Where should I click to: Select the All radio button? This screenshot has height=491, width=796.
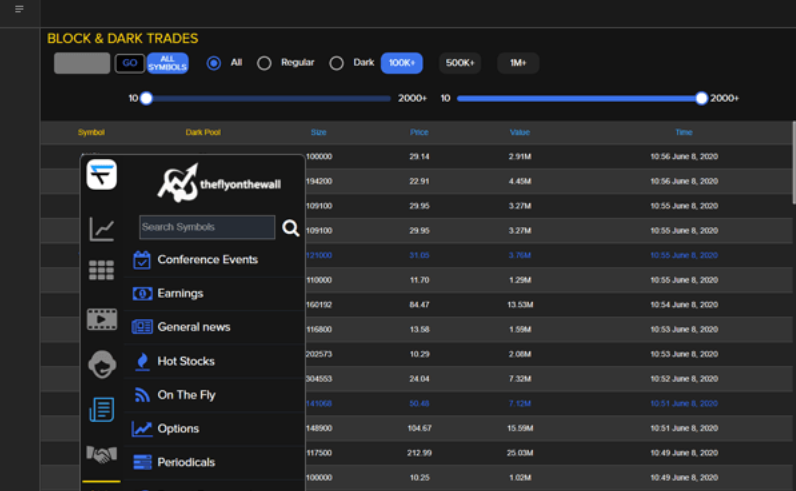[x=214, y=63]
